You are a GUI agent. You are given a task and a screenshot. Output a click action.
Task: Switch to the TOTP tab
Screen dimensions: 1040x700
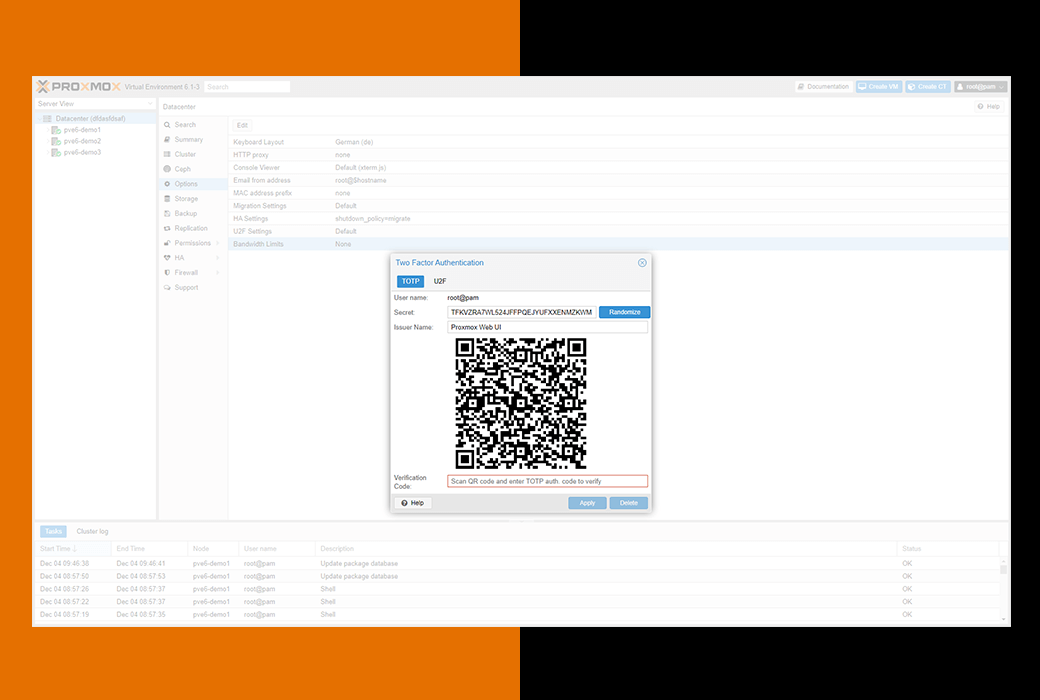click(x=410, y=281)
